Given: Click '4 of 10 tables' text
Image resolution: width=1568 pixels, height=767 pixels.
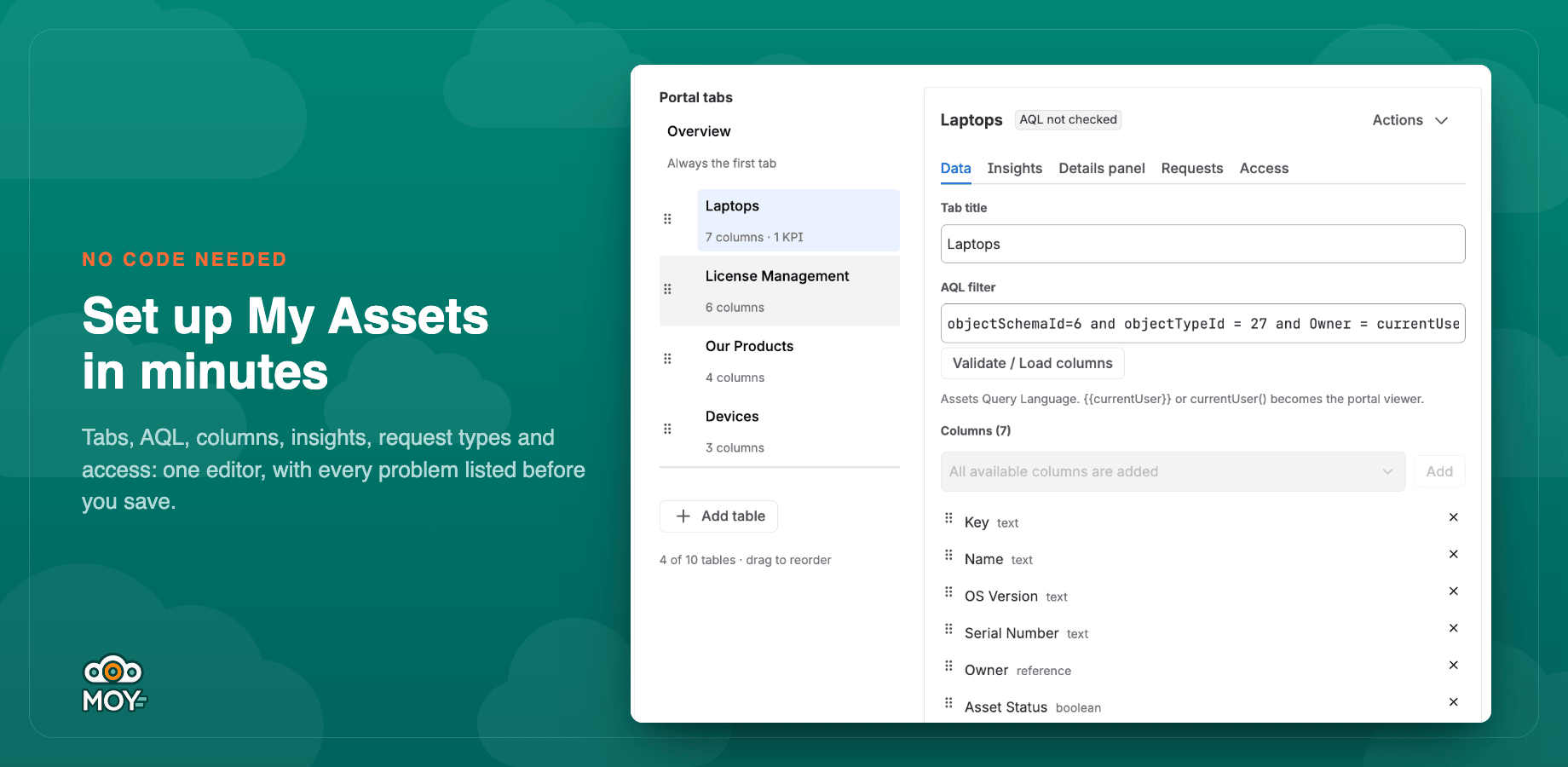Looking at the screenshot, I should click(697, 560).
